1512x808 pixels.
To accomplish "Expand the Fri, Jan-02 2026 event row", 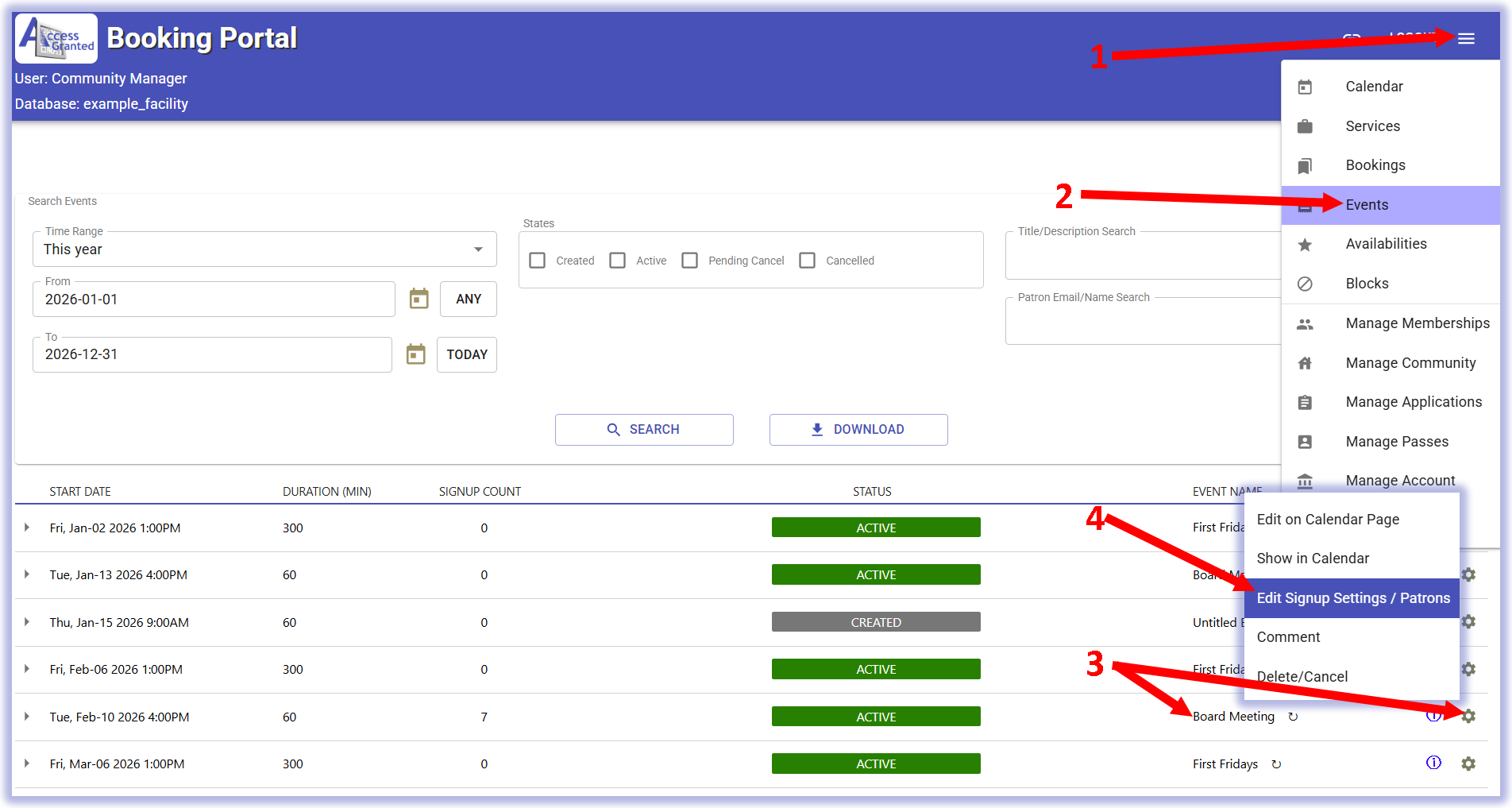I will point(27,528).
